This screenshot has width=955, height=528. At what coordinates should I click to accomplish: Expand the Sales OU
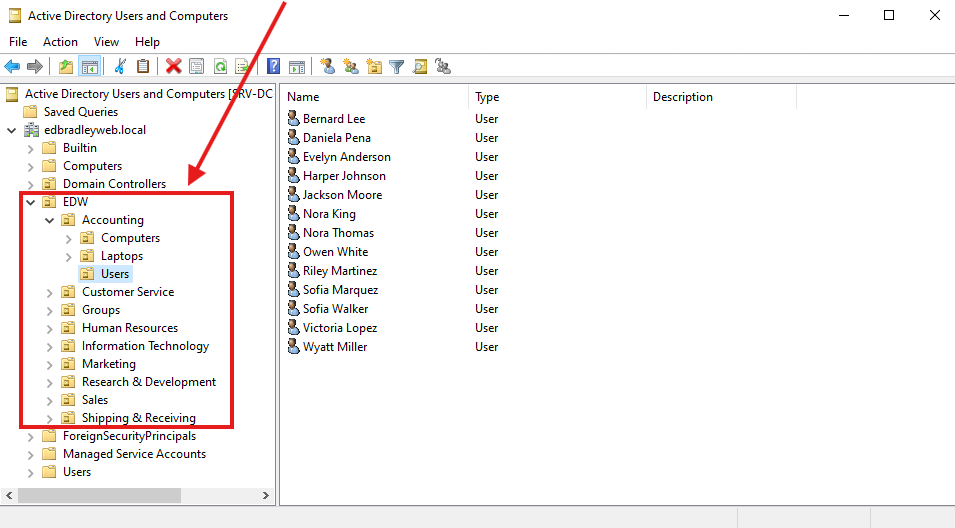[x=49, y=401]
